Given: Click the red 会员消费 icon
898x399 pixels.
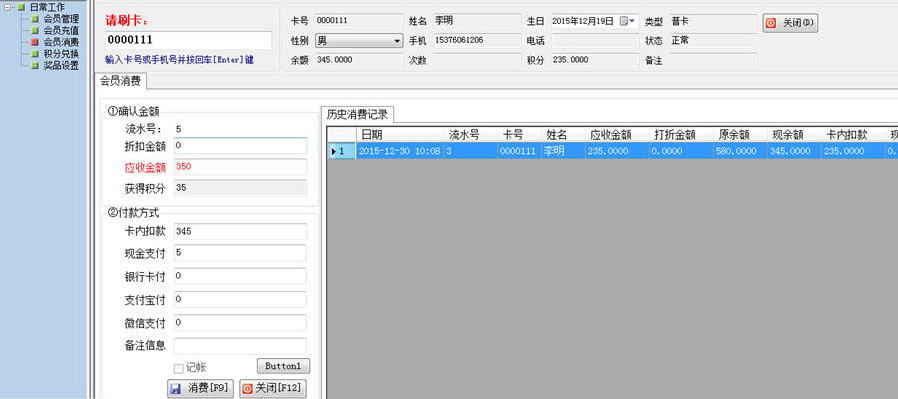Looking at the screenshot, I should point(35,42).
